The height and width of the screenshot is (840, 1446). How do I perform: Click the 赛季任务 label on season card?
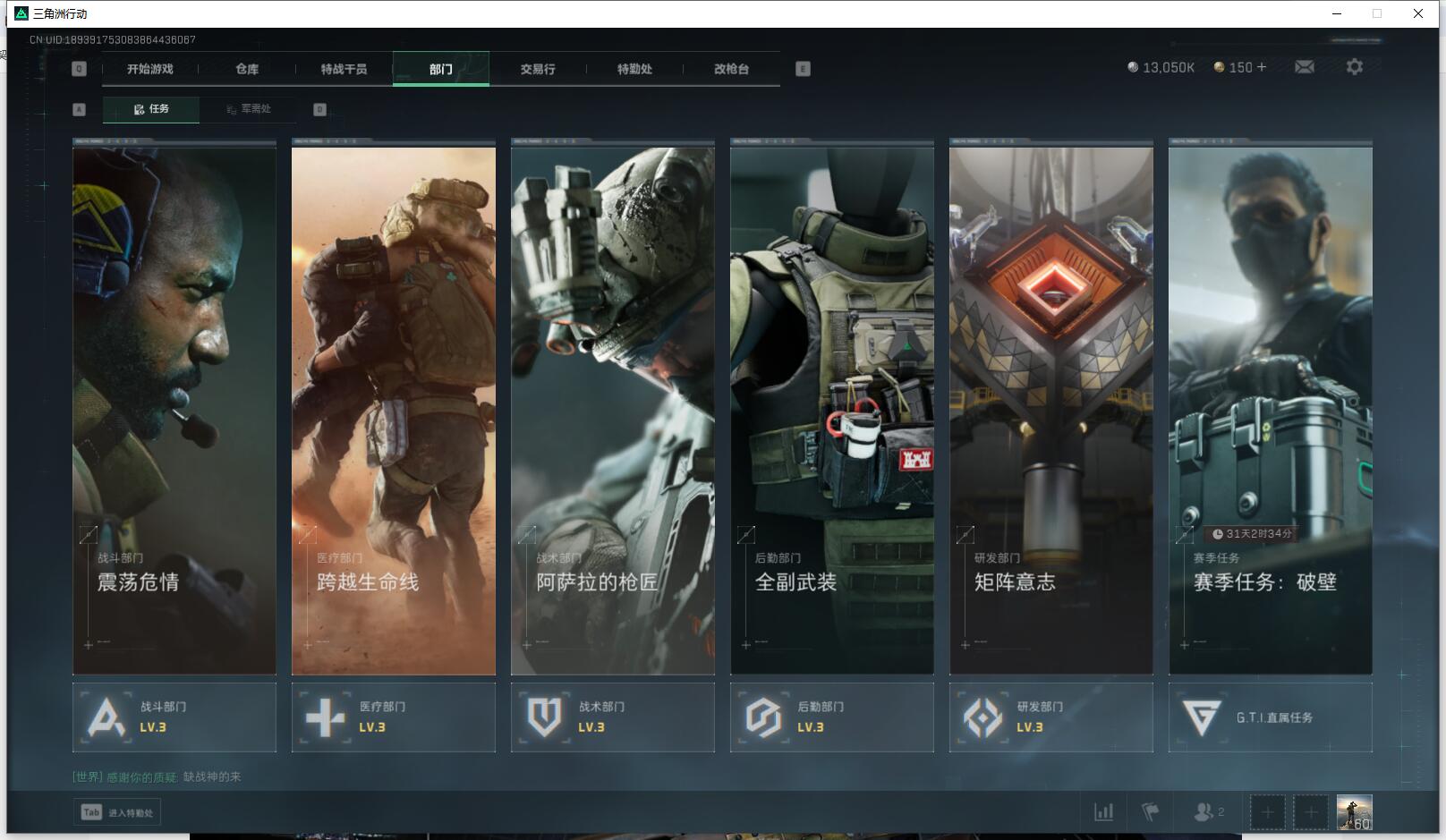pyautogui.click(x=1216, y=557)
